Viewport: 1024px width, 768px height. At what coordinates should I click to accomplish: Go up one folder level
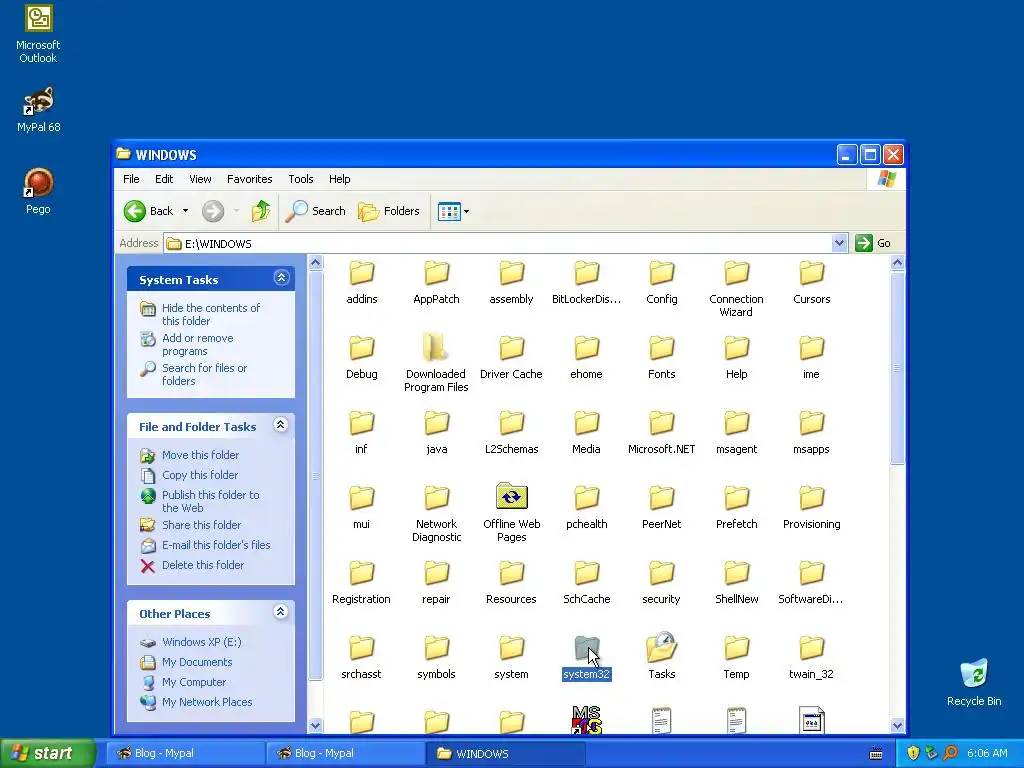(261, 211)
